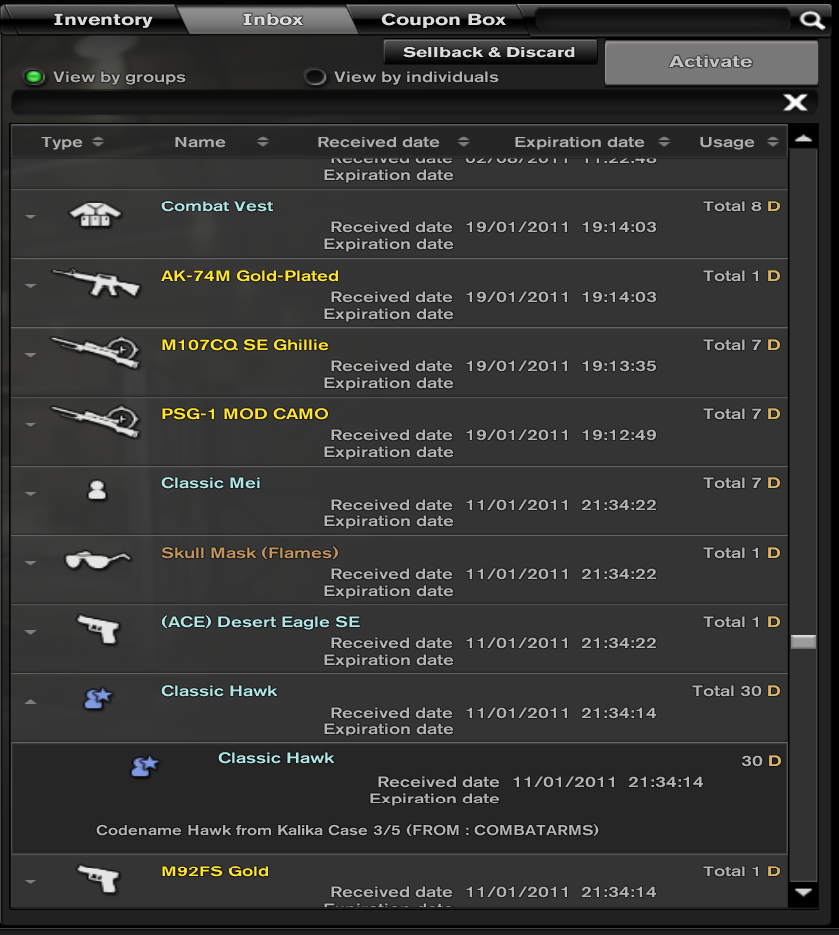Expand the (ACE) Desert Eagle SE group
Screen dimensions: 839x935
(x=30, y=631)
